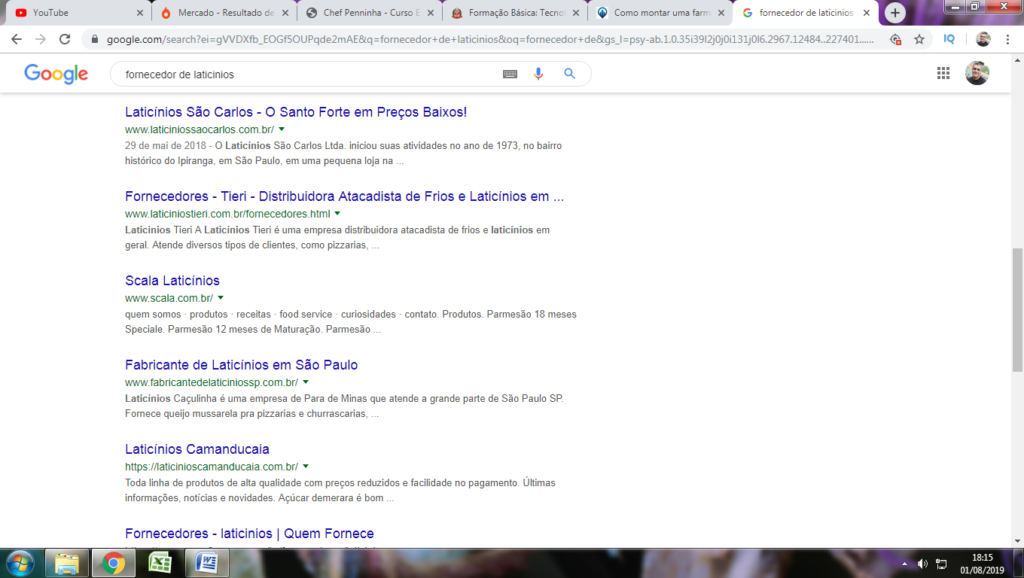Open Chrome's three-dot menu

1008,39
